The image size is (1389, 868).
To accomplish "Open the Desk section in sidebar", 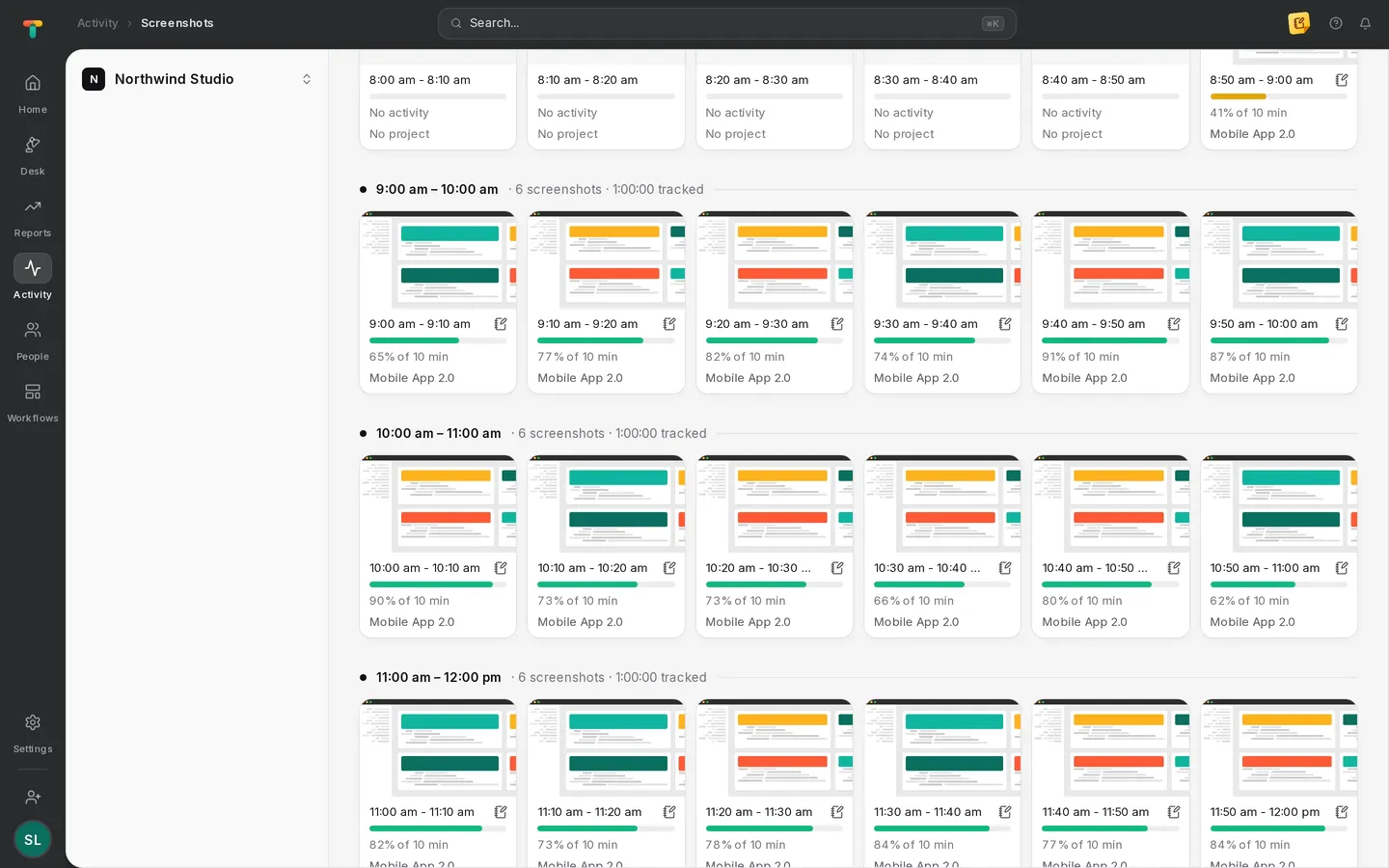I will click(33, 155).
